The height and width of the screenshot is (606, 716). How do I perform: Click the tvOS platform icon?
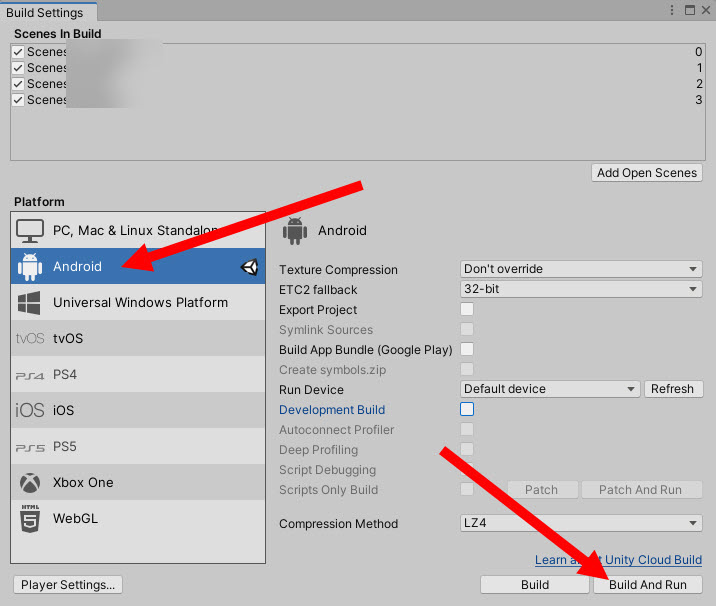[30, 338]
